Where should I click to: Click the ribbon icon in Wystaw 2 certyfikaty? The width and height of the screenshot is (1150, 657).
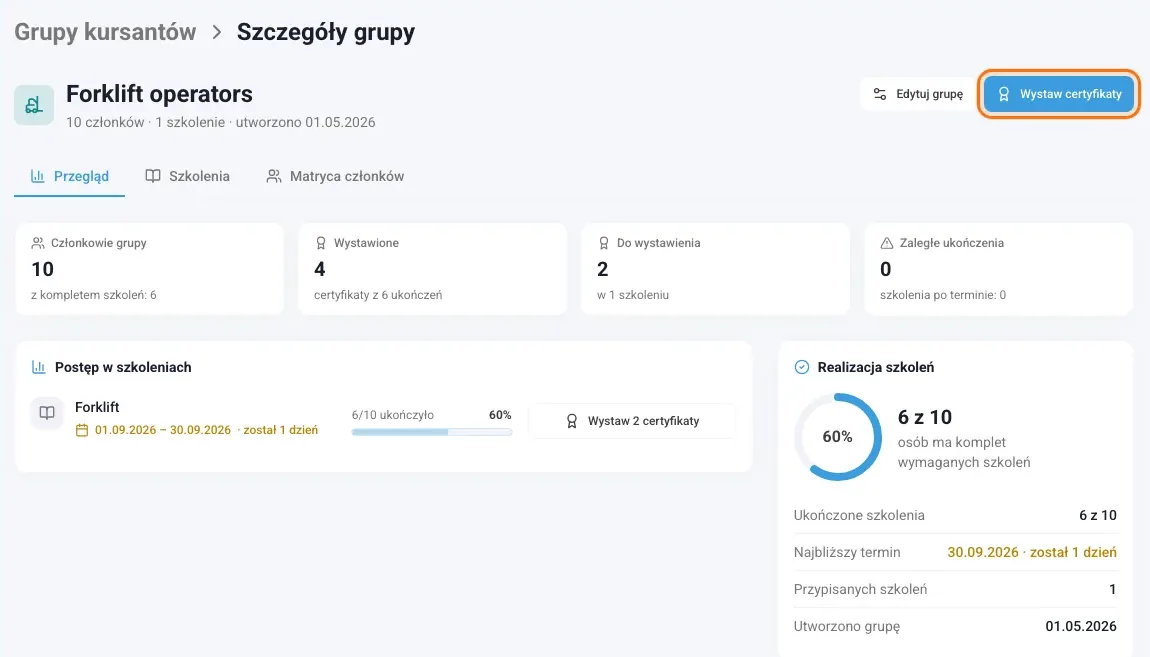[x=571, y=421]
